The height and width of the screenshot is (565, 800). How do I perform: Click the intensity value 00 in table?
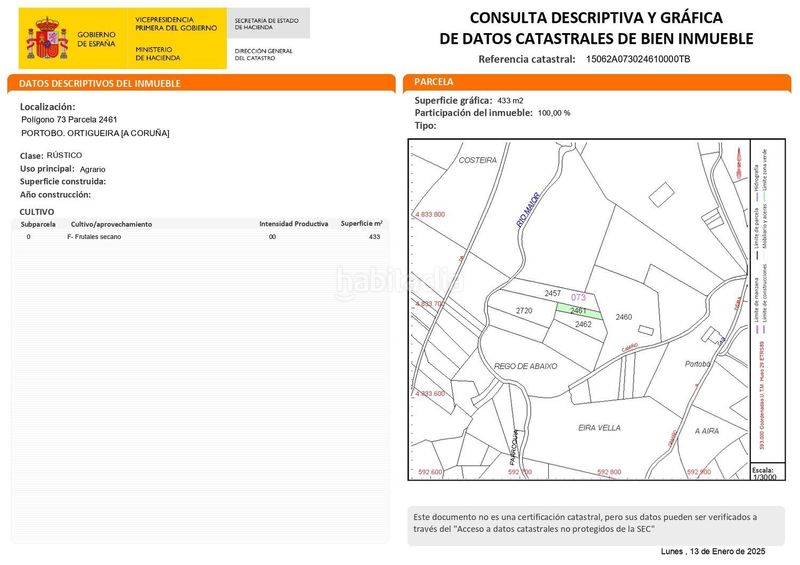[x=272, y=237]
